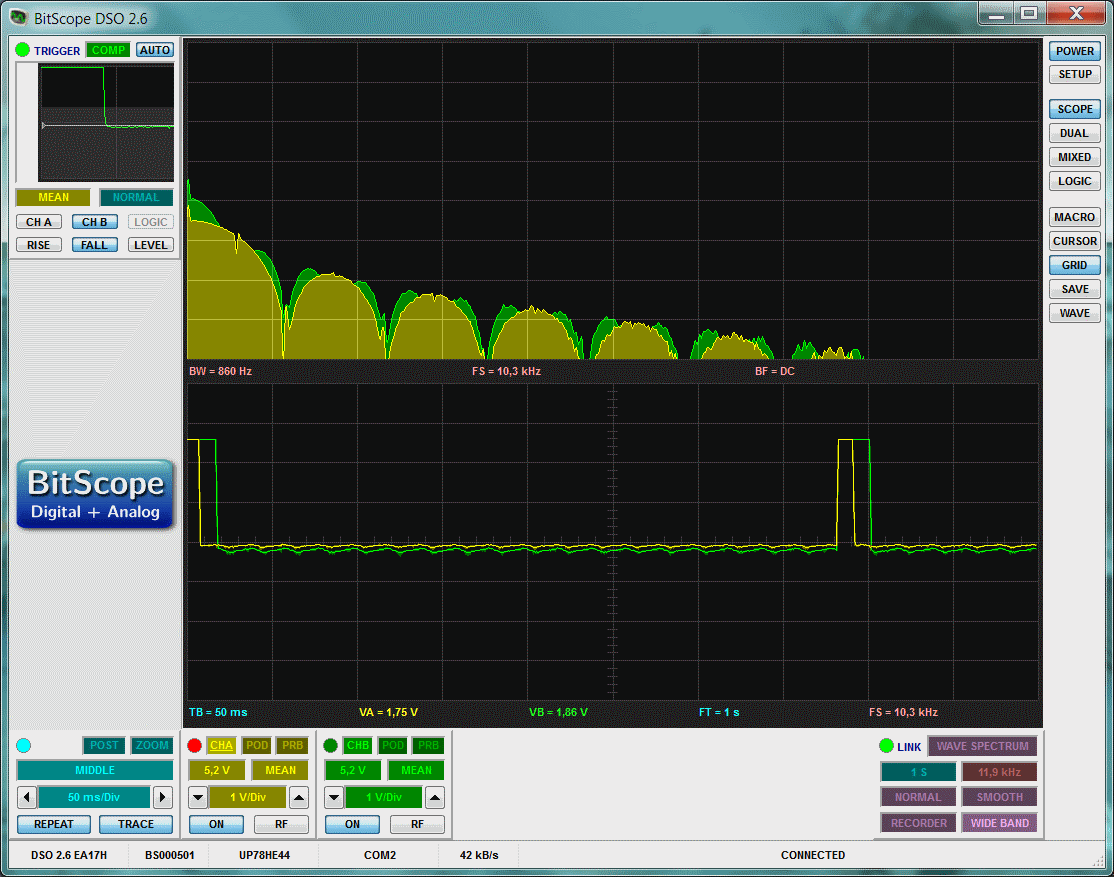
Task: Click the SMOOTH spectrum button
Action: click(1000, 797)
